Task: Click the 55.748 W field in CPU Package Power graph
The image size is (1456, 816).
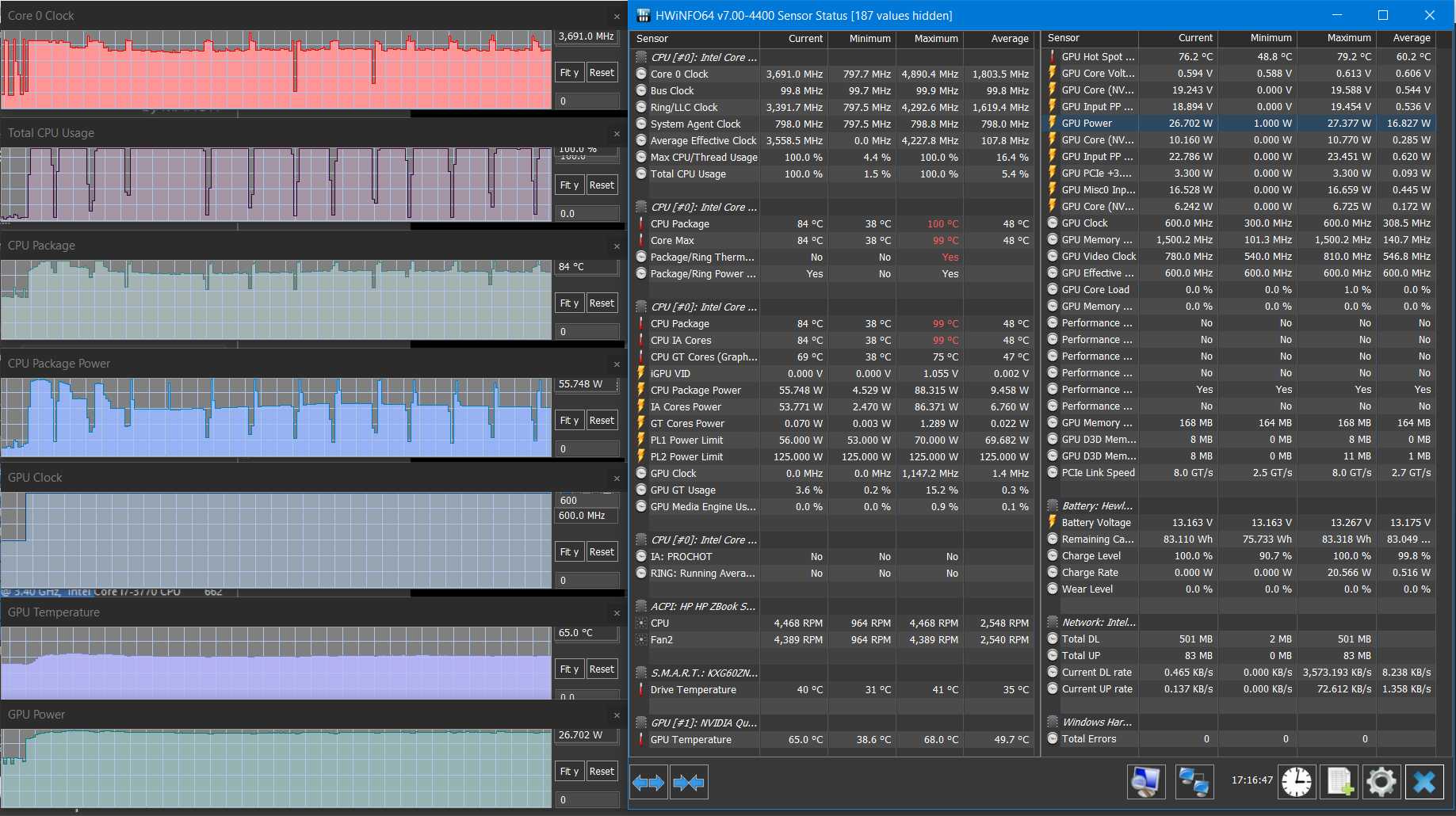Action: tap(587, 384)
